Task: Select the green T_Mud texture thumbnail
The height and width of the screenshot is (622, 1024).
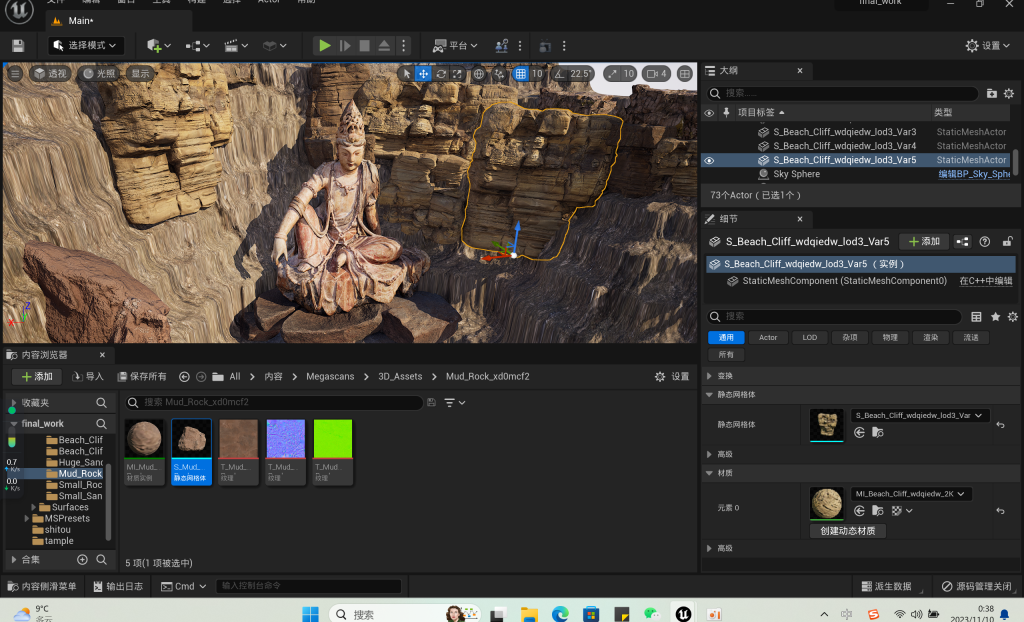Action: pyautogui.click(x=333, y=451)
